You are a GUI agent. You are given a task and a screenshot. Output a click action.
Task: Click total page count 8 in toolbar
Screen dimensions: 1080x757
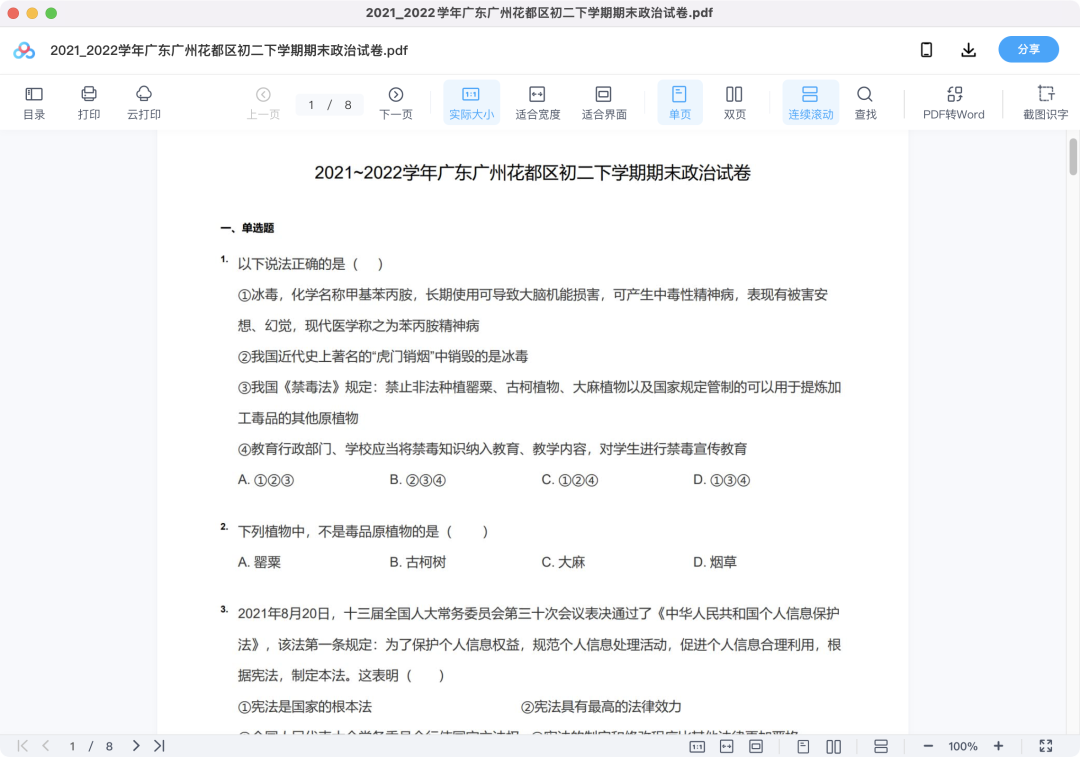pos(348,105)
